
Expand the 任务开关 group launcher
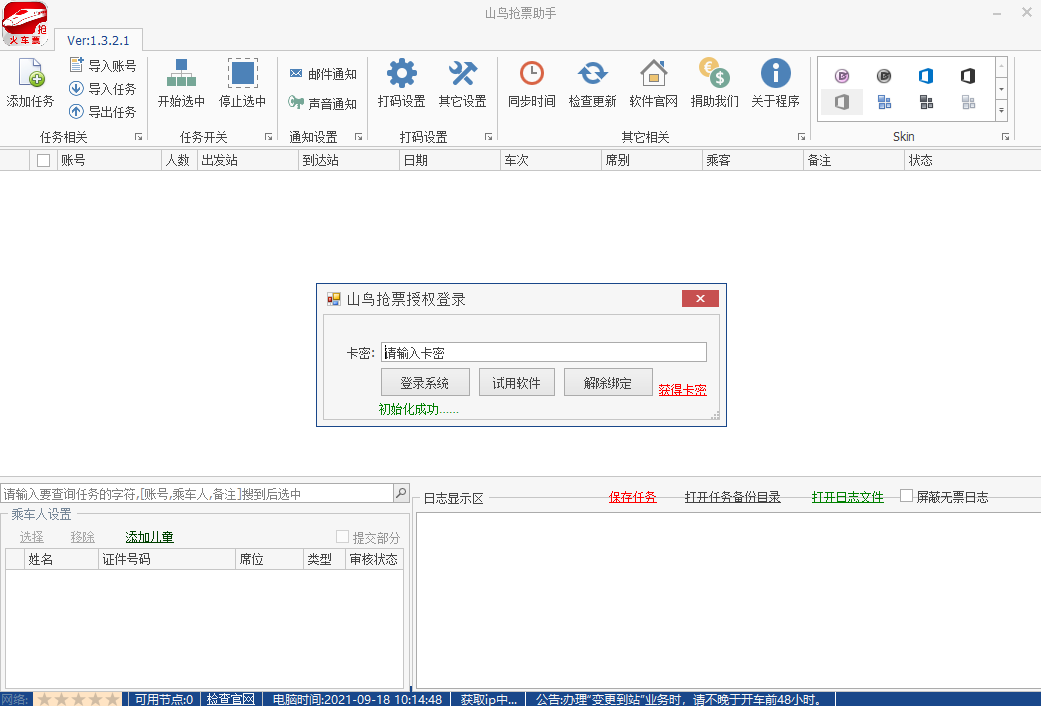click(269, 137)
